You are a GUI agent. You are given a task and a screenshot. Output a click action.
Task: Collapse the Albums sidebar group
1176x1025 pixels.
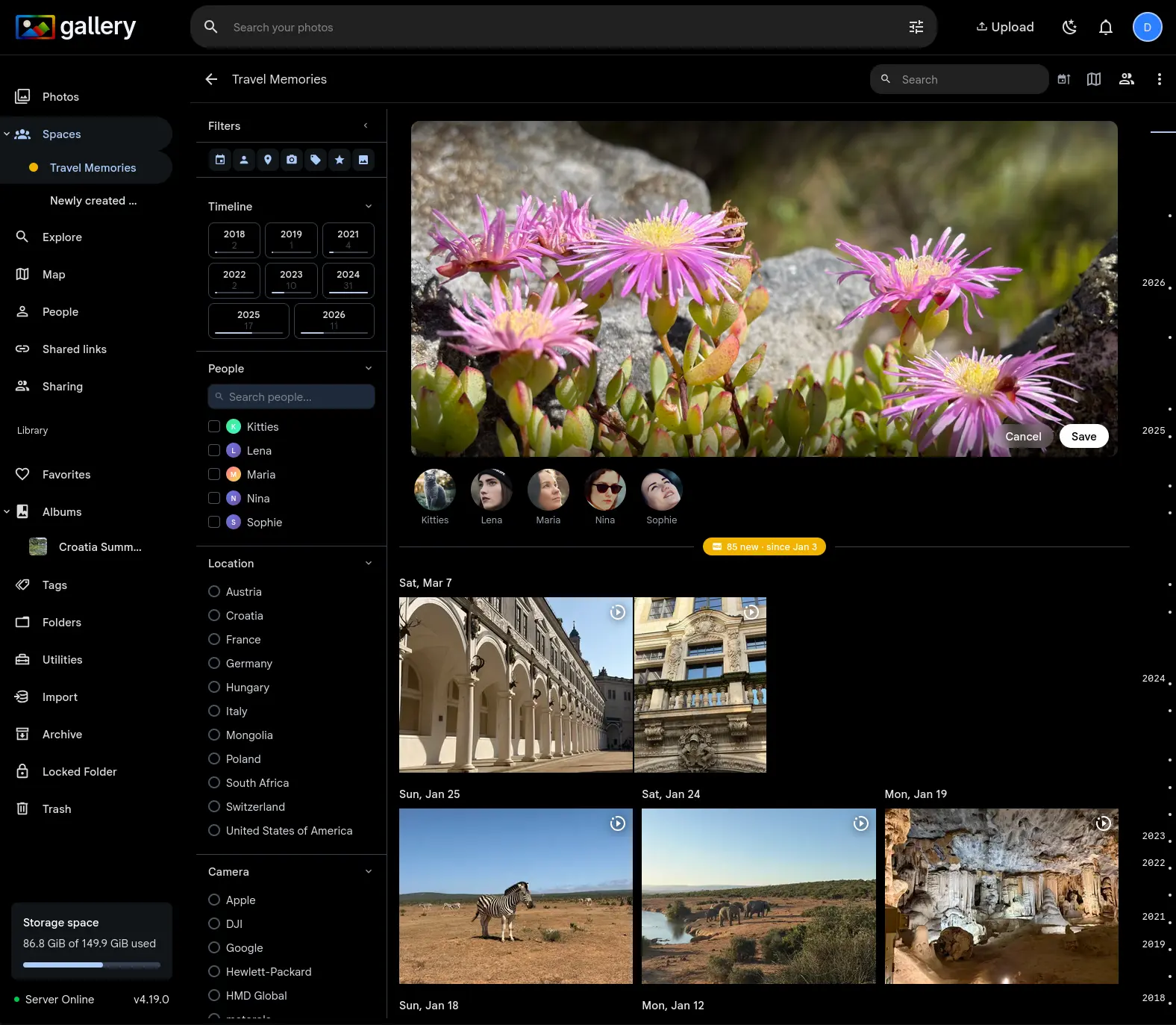tap(7, 511)
